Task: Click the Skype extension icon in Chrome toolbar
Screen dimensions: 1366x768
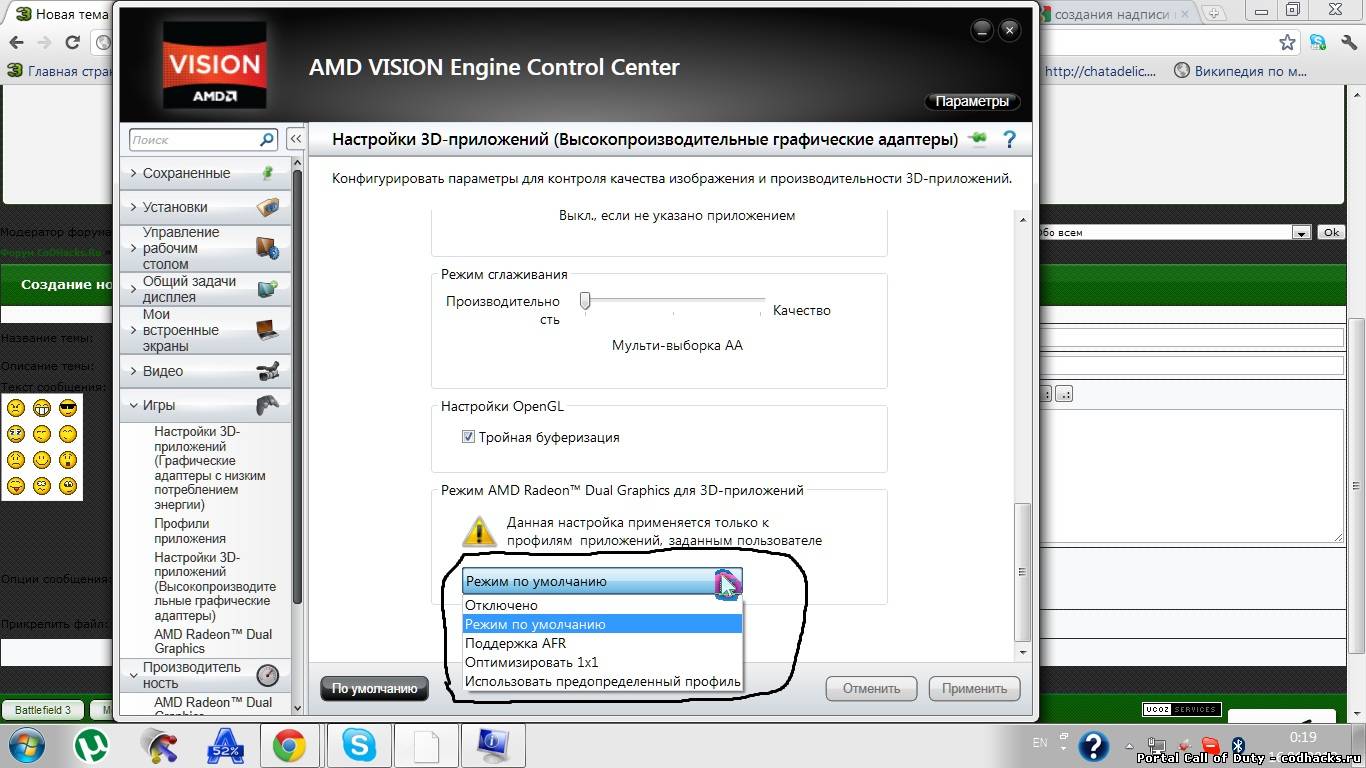Action: (x=1318, y=42)
